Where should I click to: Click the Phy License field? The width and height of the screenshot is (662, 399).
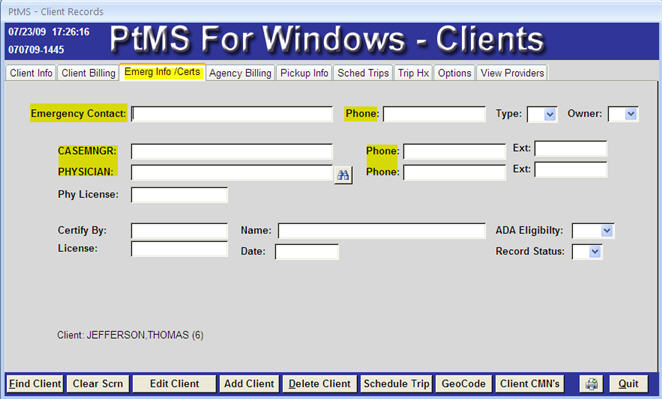click(x=179, y=195)
